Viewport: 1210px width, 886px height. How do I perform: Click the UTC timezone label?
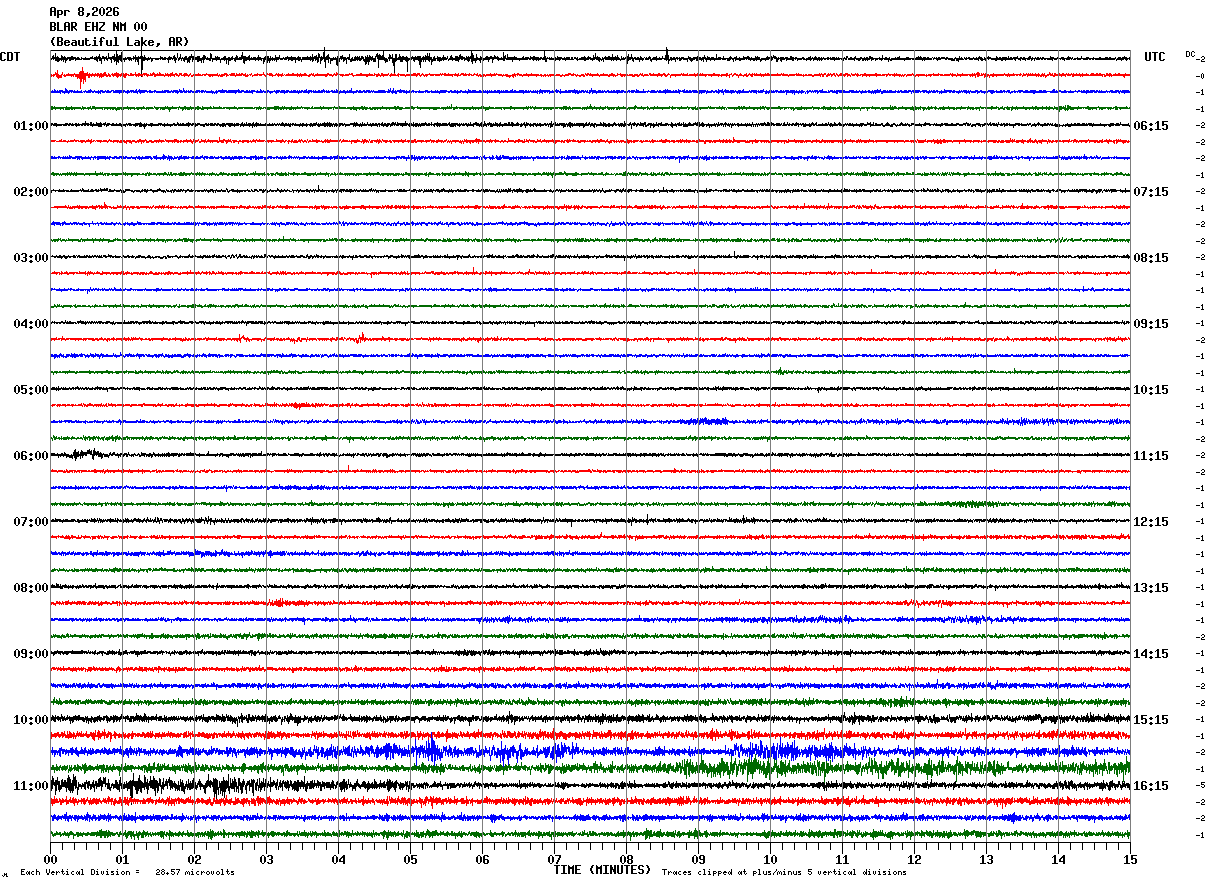point(1155,57)
